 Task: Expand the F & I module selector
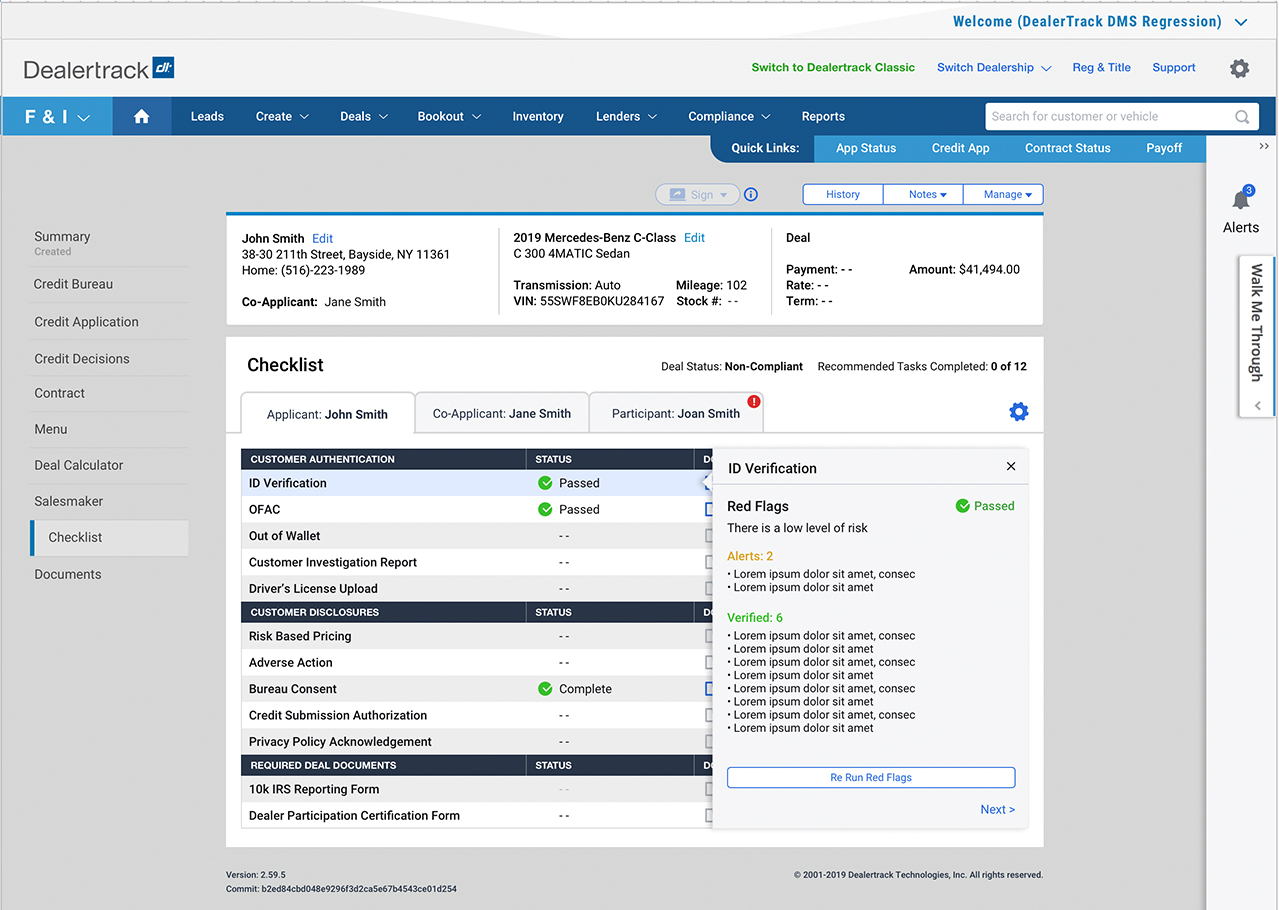pos(57,117)
